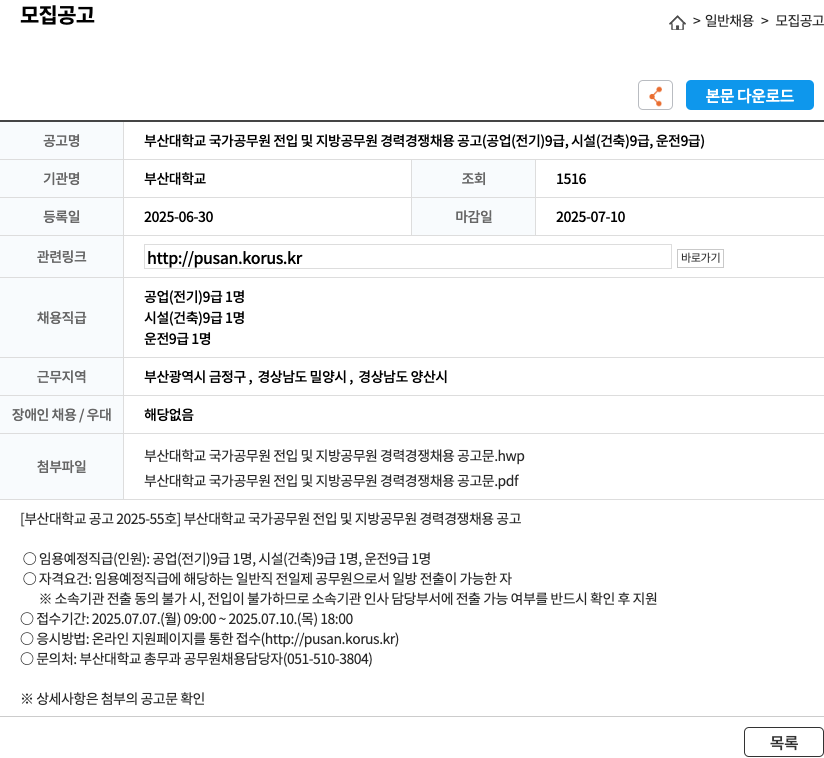The image size is (824, 758).
Task: Click the 첨부파일 row label
Action: [61, 466]
